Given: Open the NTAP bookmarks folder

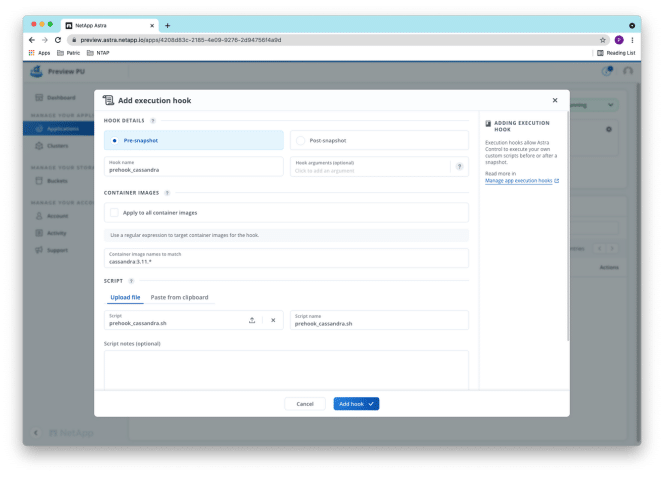Looking at the screenshot, I should click(98, 53).
